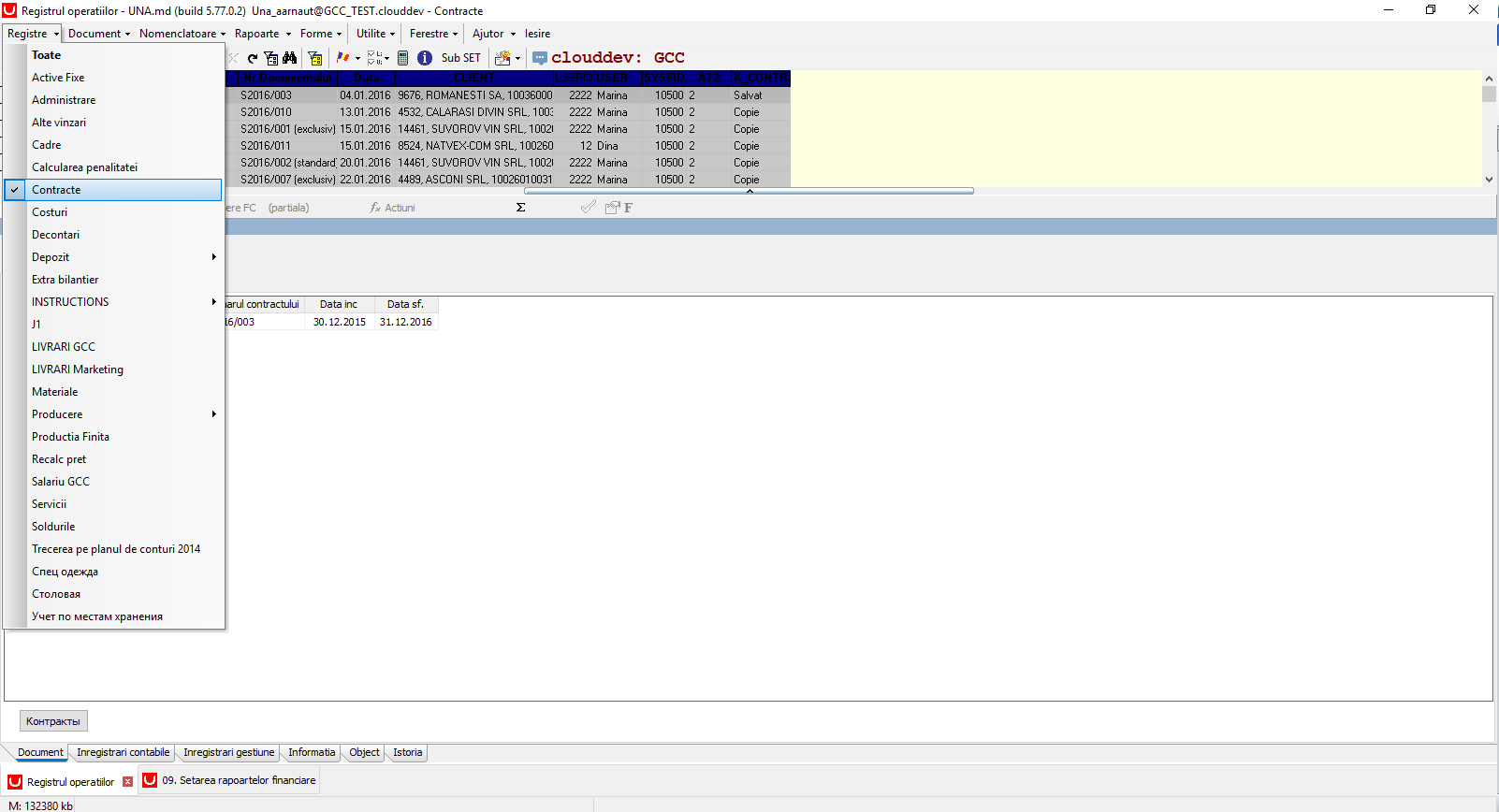Expand the wizard form dropdown arrow
The width and height of the screenshot is (1499, 812).
[517, 58]
